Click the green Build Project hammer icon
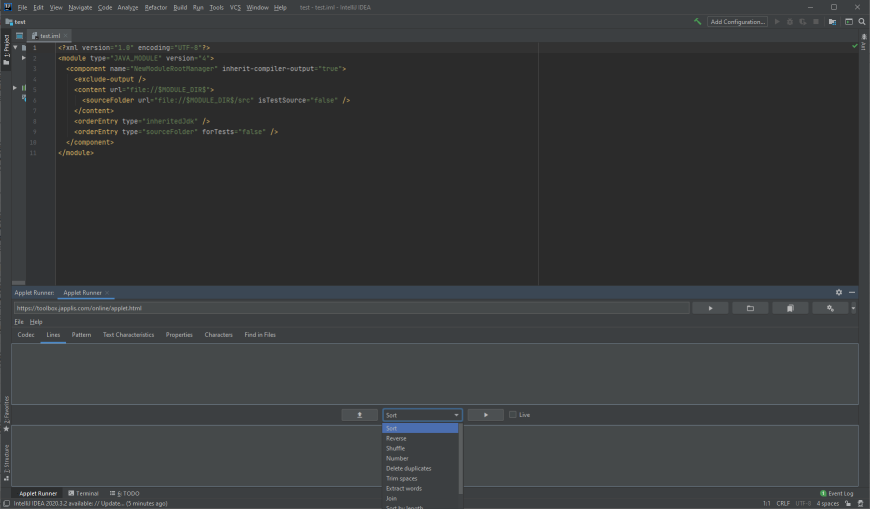 [697, 22]
